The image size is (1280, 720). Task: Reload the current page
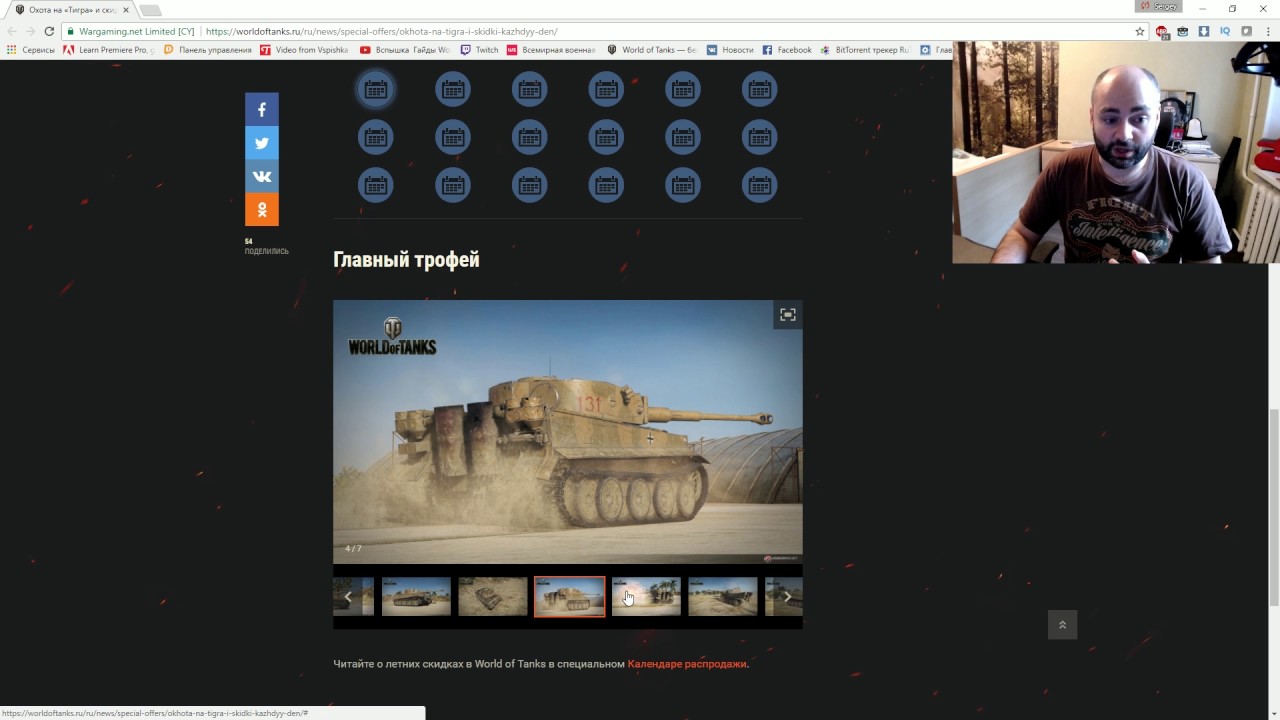click(x=49, y=31)
